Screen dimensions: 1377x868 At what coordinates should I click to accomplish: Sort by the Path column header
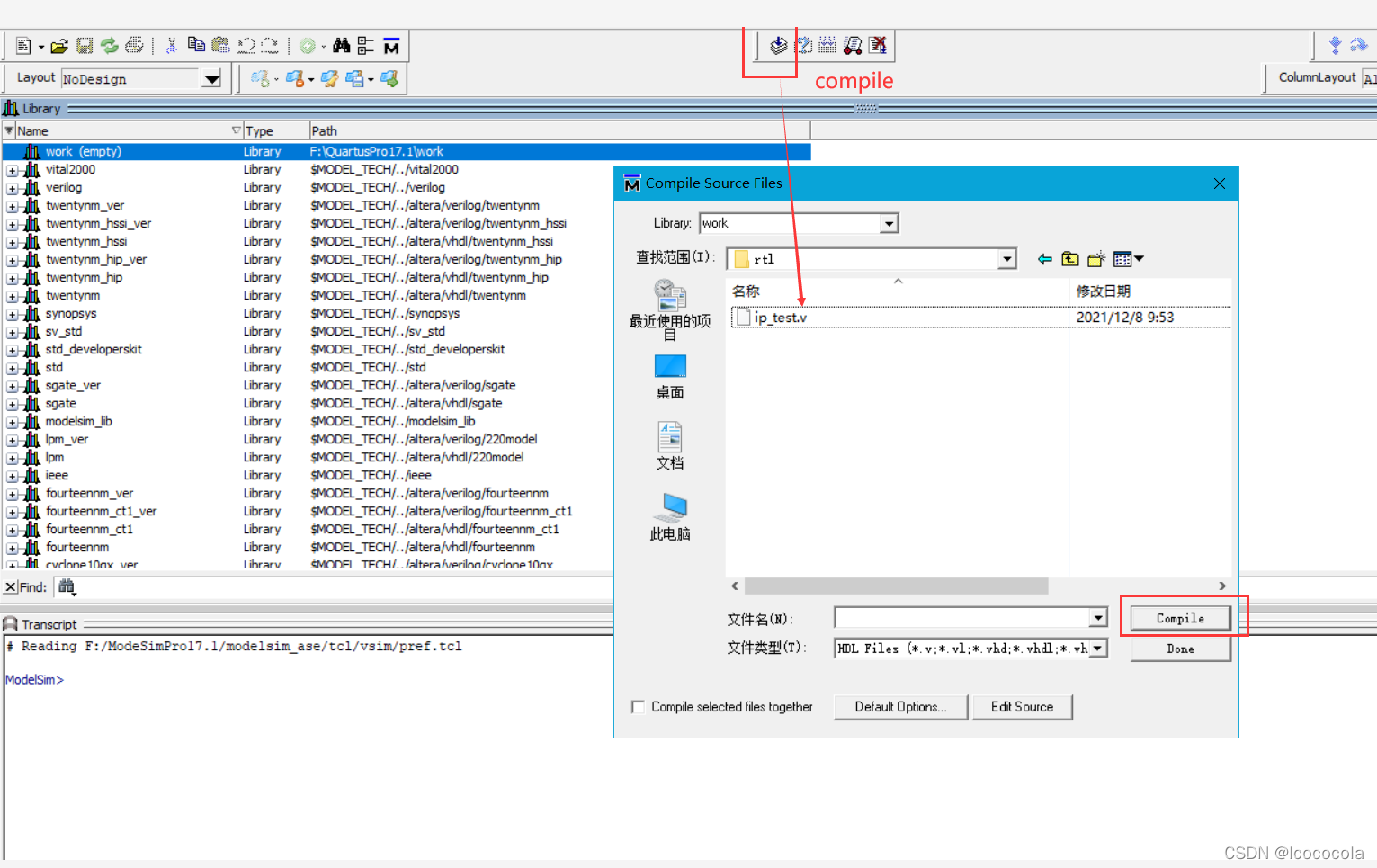point(559,130)
